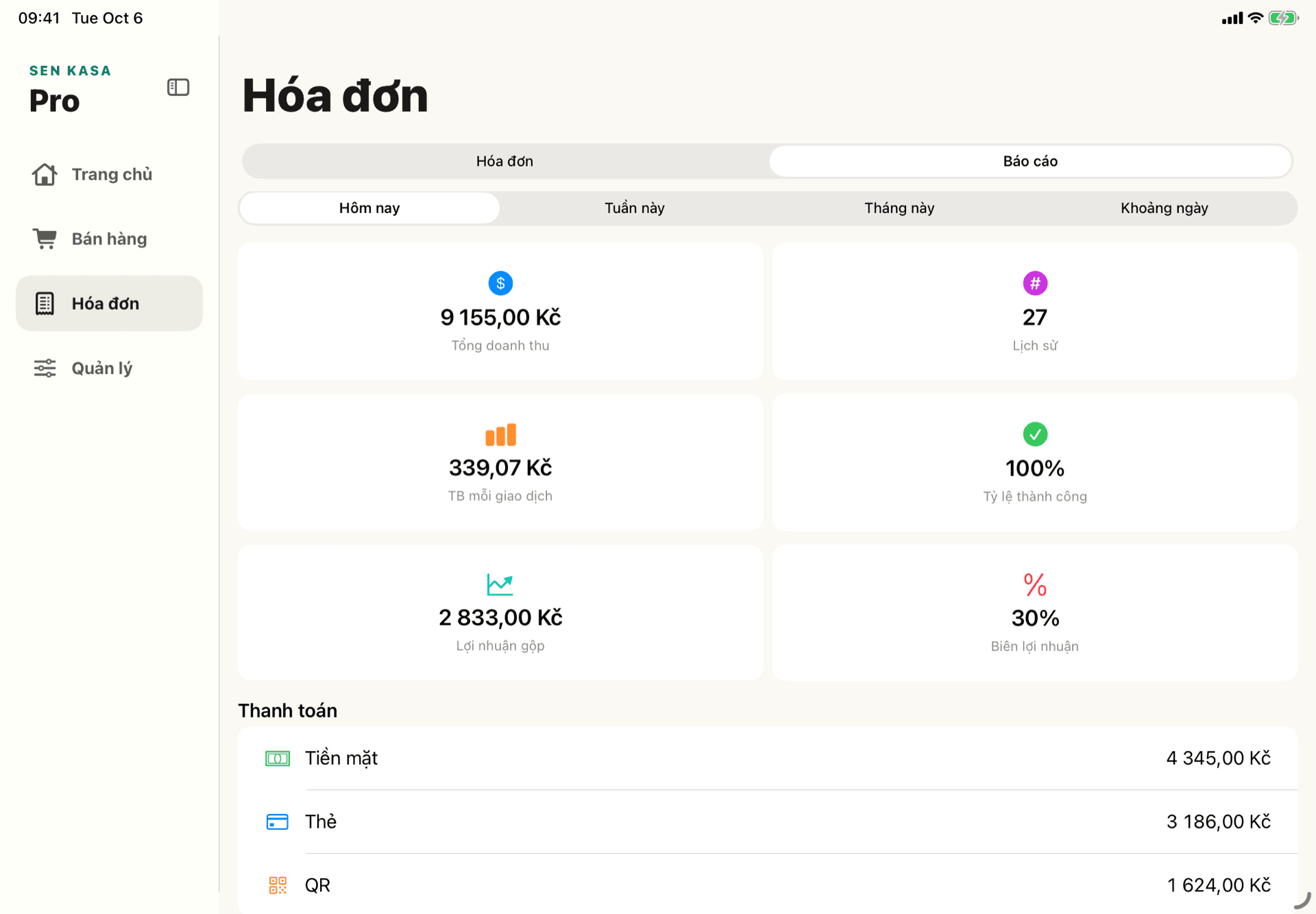
Task: Click the orange bar chart icon
Action: [500, 434]
